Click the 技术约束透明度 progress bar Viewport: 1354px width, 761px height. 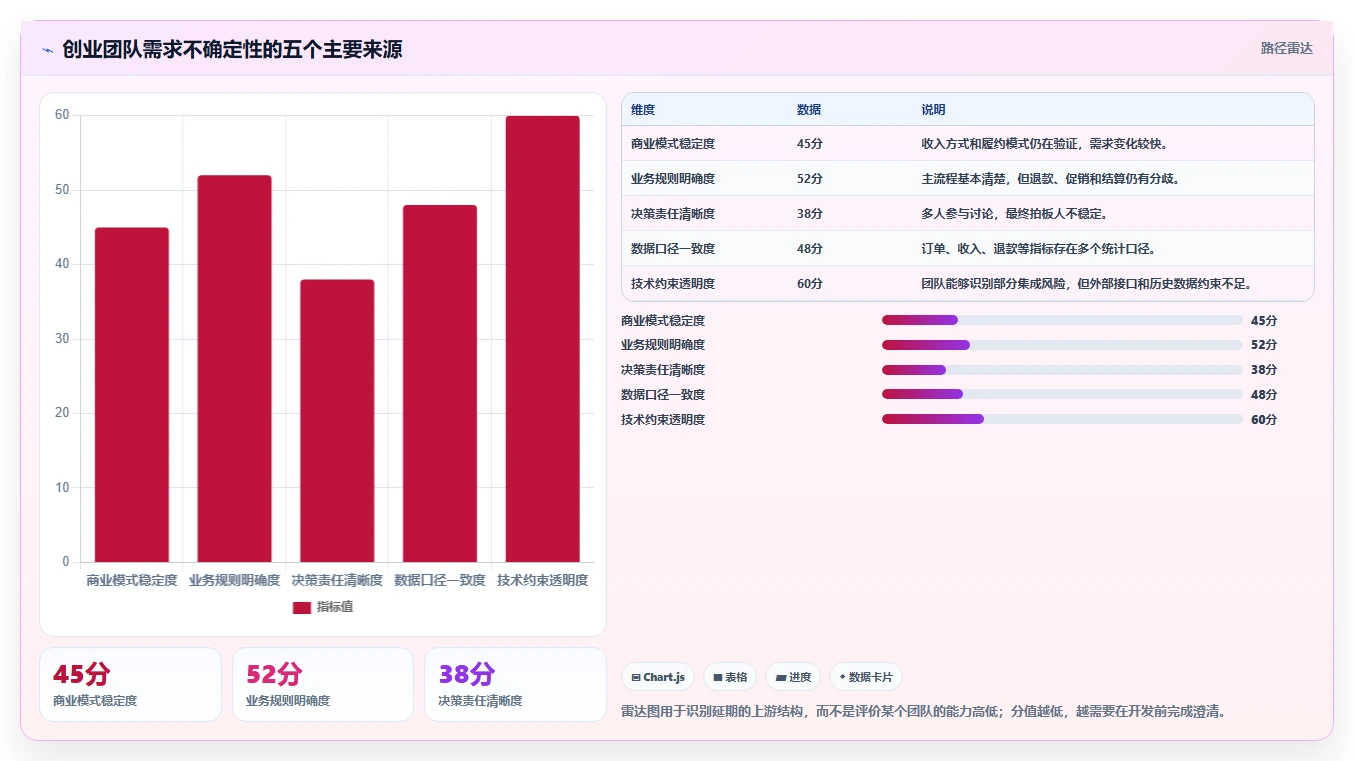point(1062,419)
